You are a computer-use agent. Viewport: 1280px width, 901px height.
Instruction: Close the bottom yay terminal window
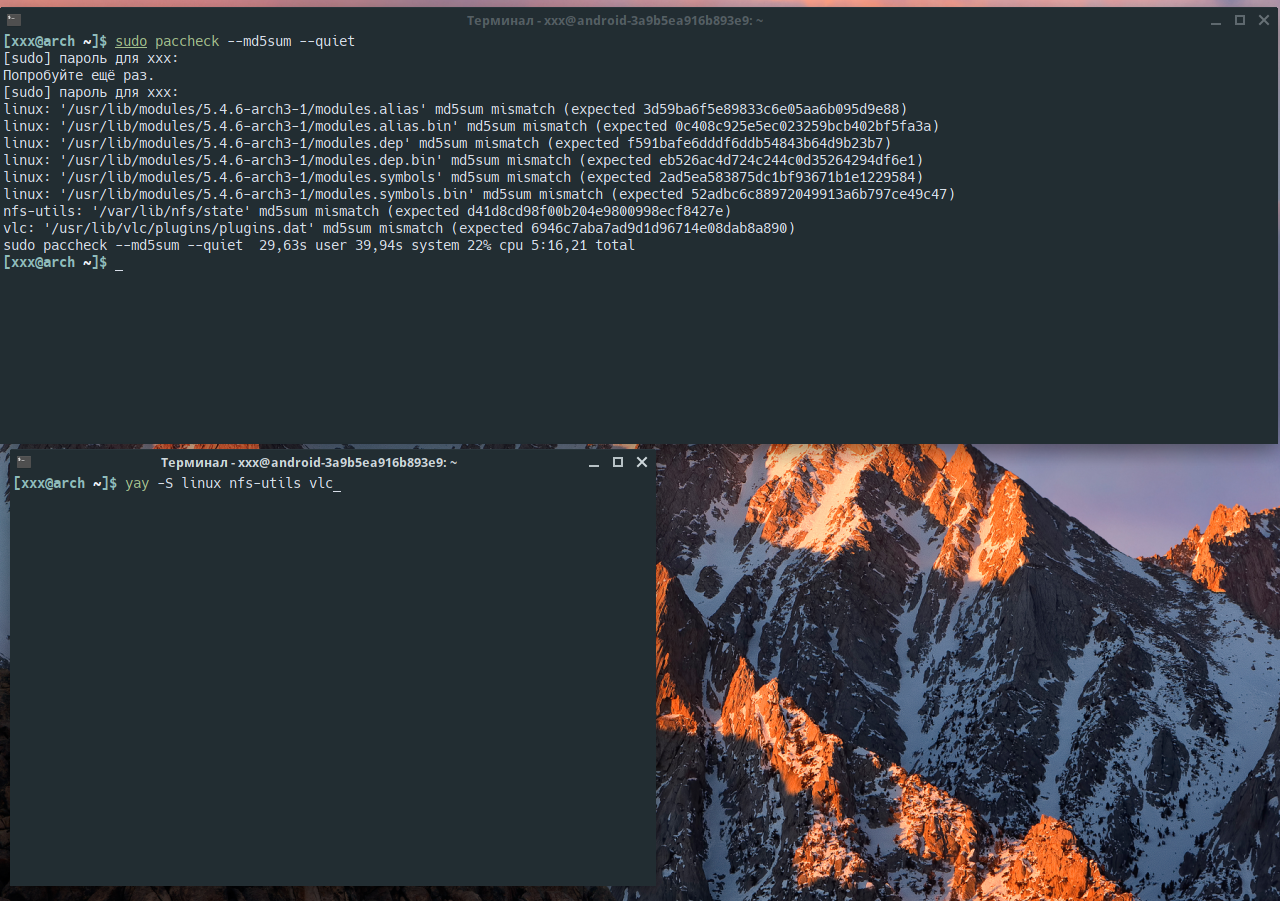tap(642, 462)
